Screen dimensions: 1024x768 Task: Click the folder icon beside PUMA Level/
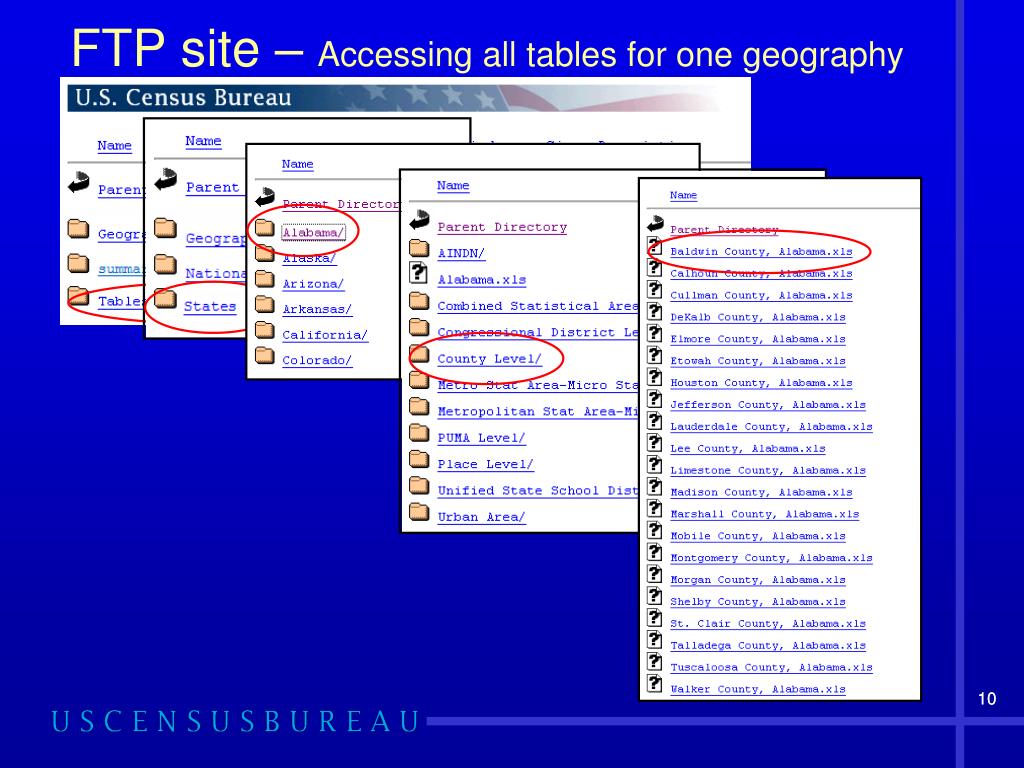[419, 433]
